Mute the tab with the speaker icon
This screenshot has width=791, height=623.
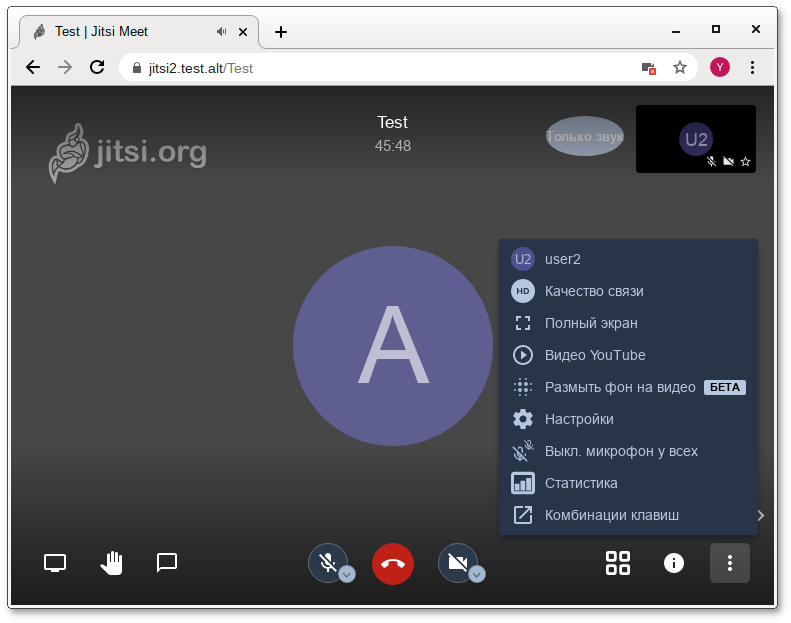[x=221, y=32]
